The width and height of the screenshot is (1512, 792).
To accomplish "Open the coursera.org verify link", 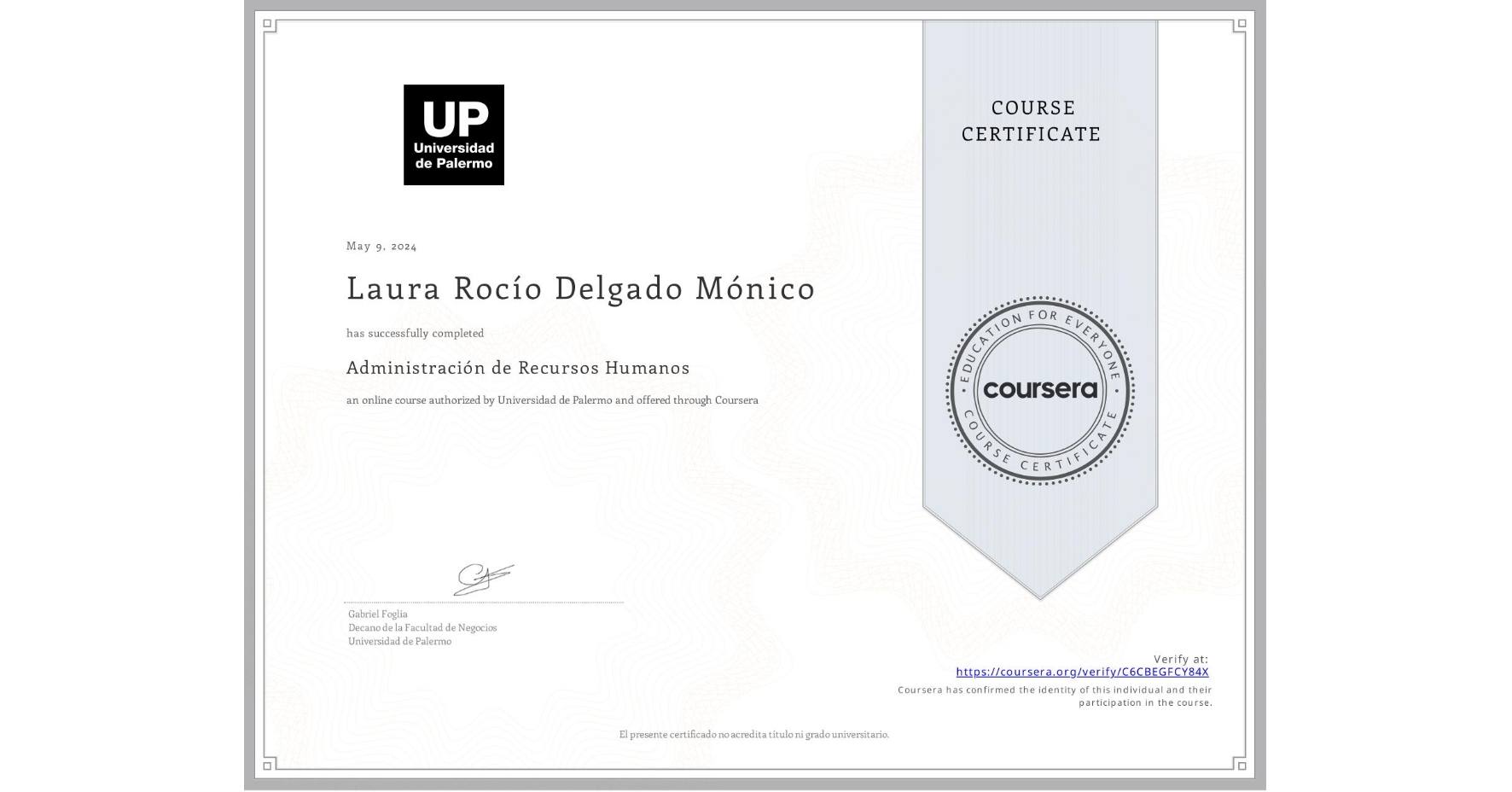I will (1082, 672).
